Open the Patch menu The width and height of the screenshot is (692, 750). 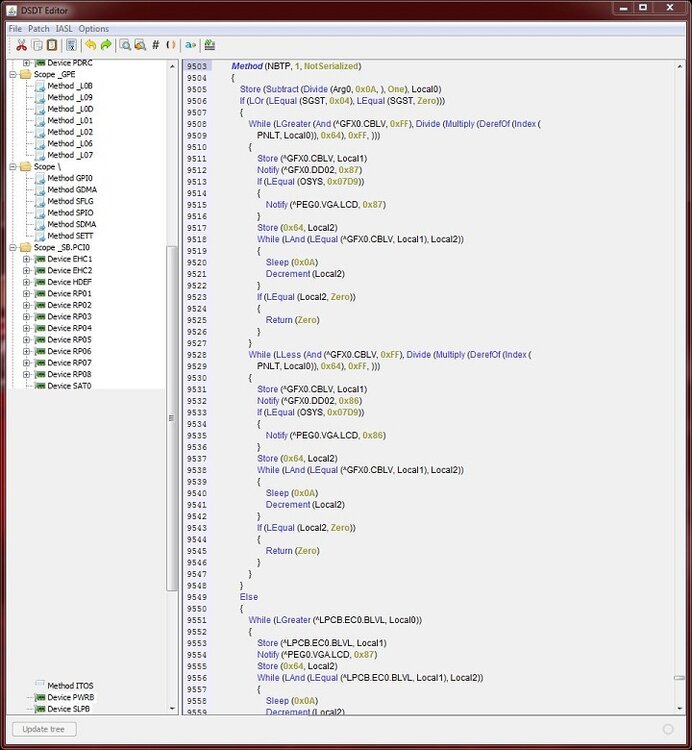(x=38, y=29)
